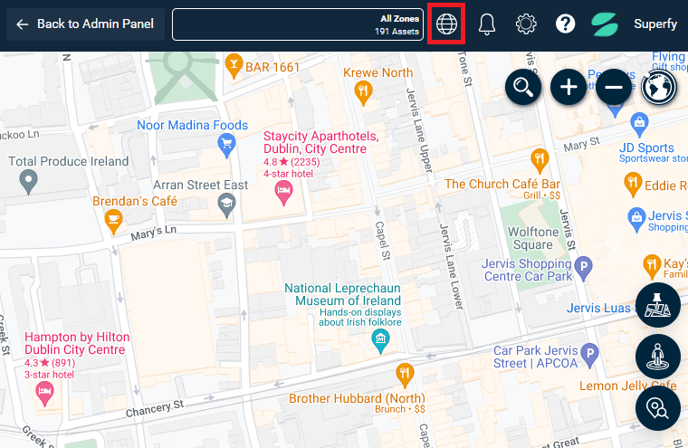Image resolution: width=688 pixels, height=448 pixels.
Task: Click Noor Madina Foods shopping cart marker
Action: tap(226, 145)
